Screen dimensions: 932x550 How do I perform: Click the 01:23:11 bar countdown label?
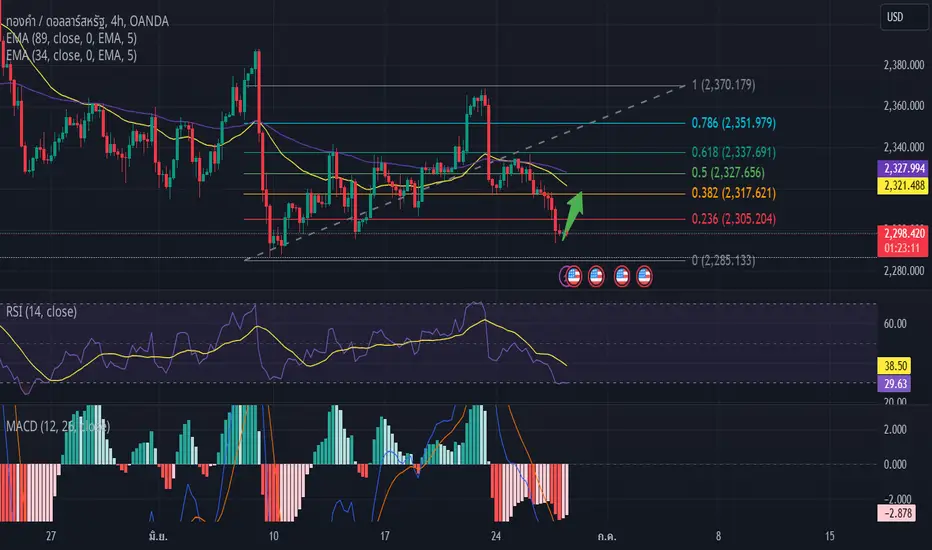coord(902,249)
